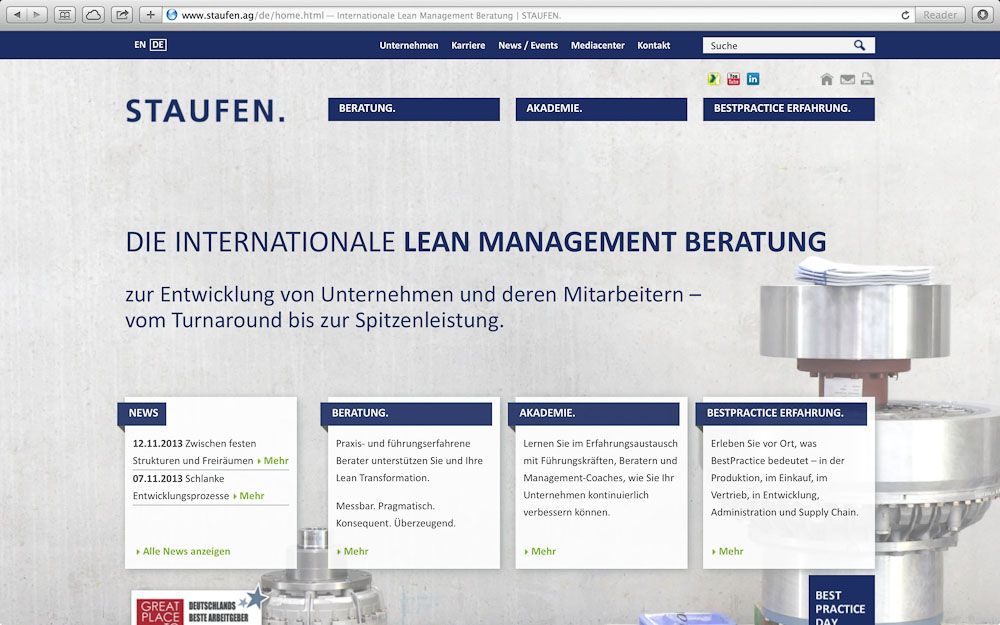
Task: Open BESTPRACTICE ERFAHRUNG. main navigation tab
Action: pos(789,109)
